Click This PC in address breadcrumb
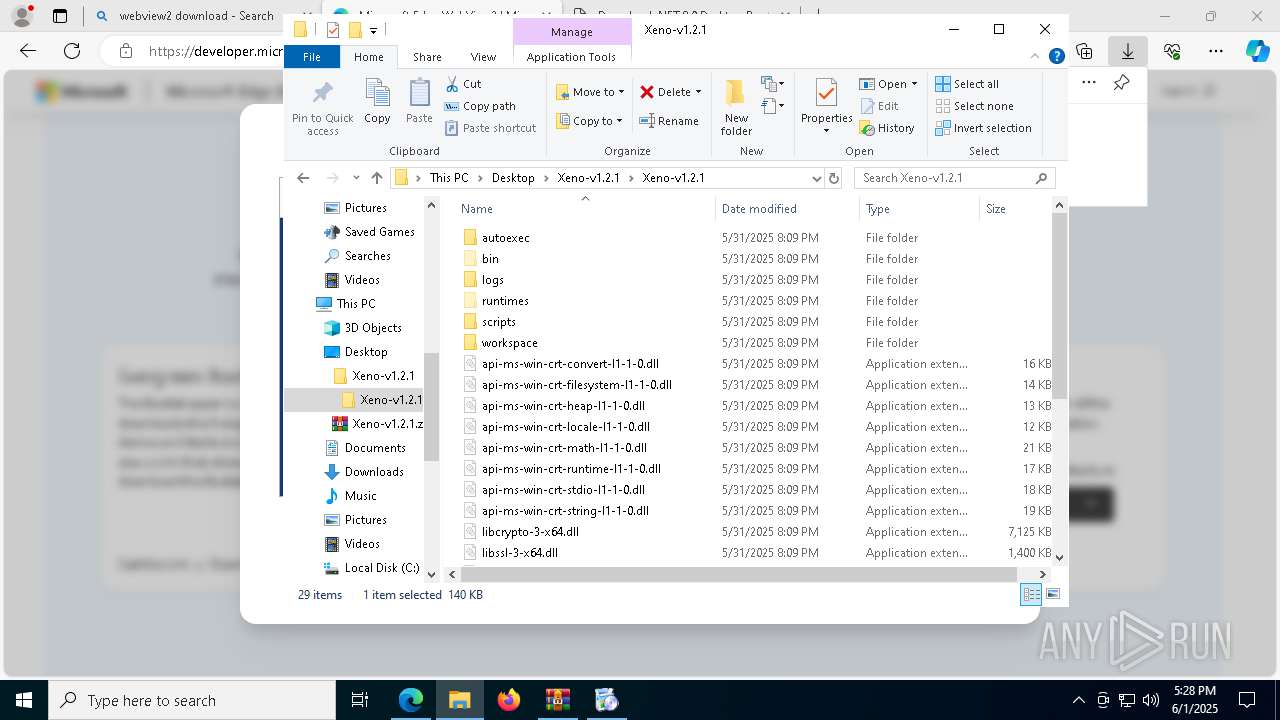Viewport: 1280px width, 720px height. 449,178
